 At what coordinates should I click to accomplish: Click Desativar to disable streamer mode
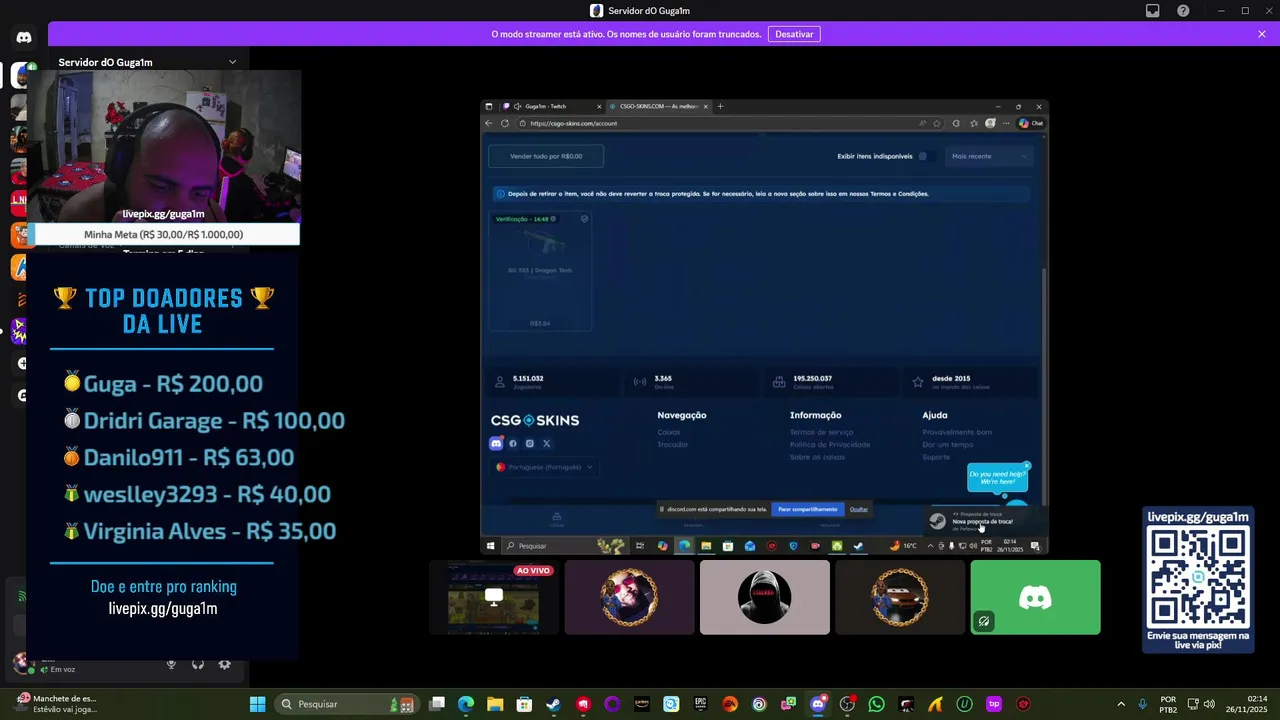click(794, 34)
